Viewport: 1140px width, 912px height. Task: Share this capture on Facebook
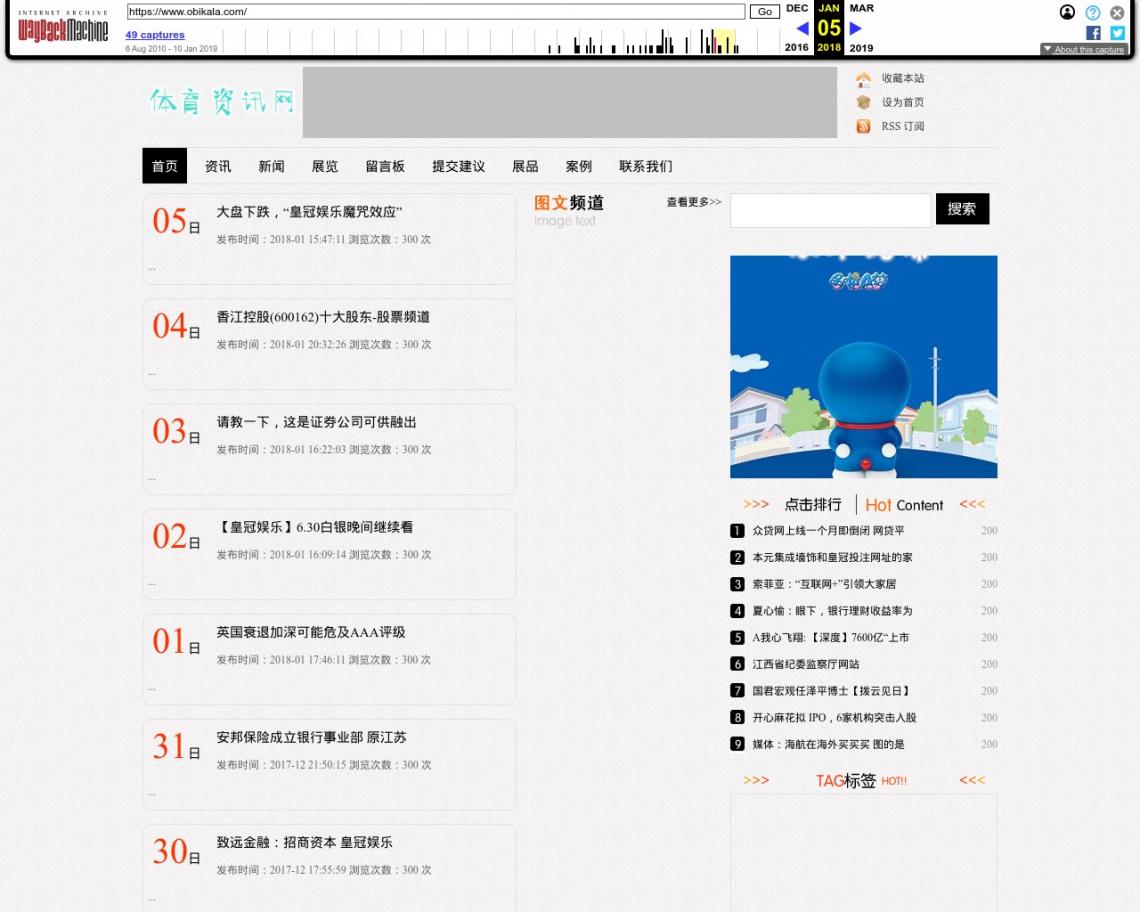point(1093,33)
